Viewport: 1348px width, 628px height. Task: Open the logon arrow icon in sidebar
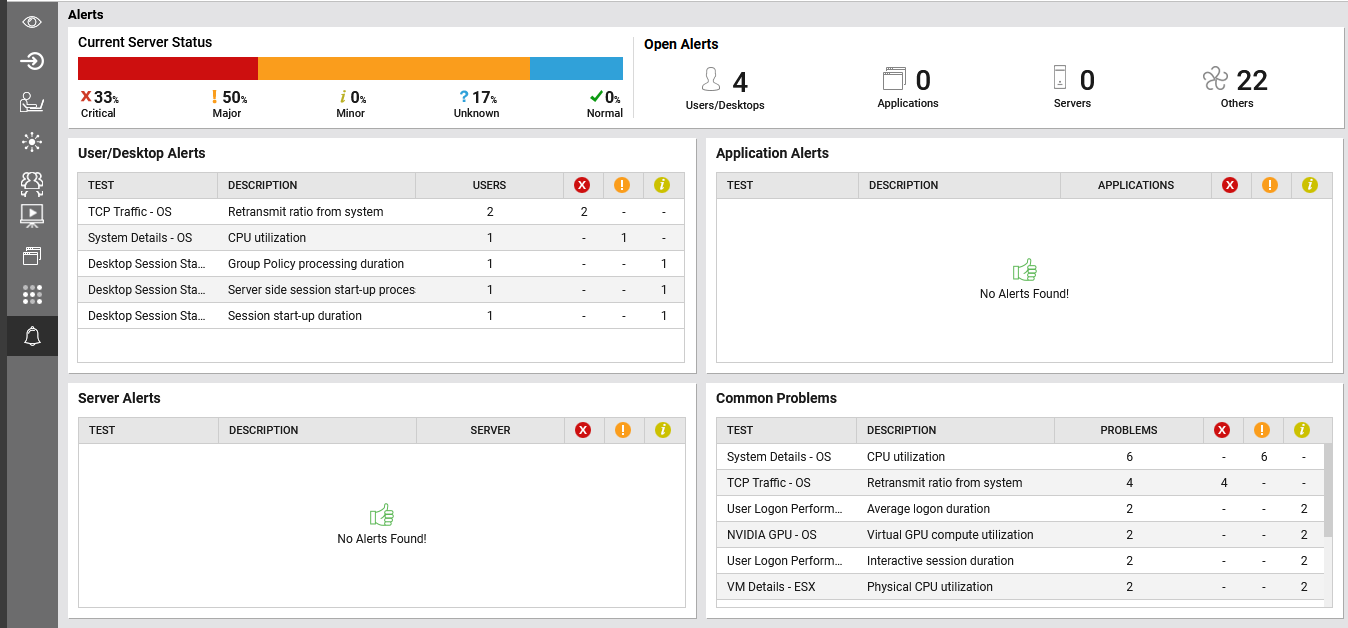tap(32, 62)
